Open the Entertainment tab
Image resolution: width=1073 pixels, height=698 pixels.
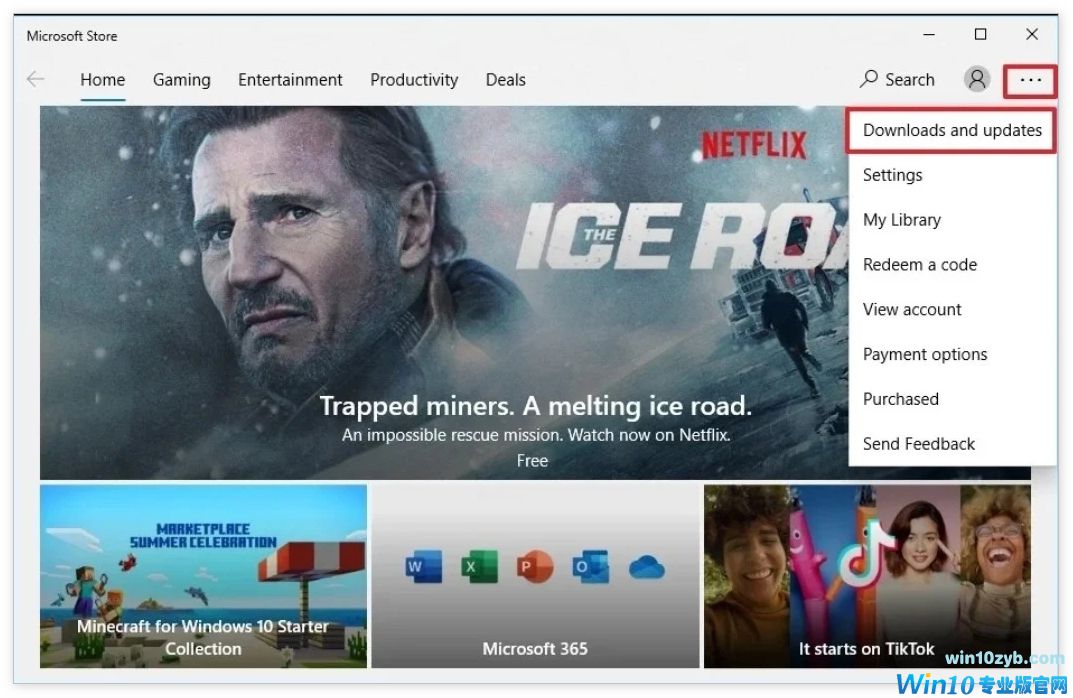point(290,80)
